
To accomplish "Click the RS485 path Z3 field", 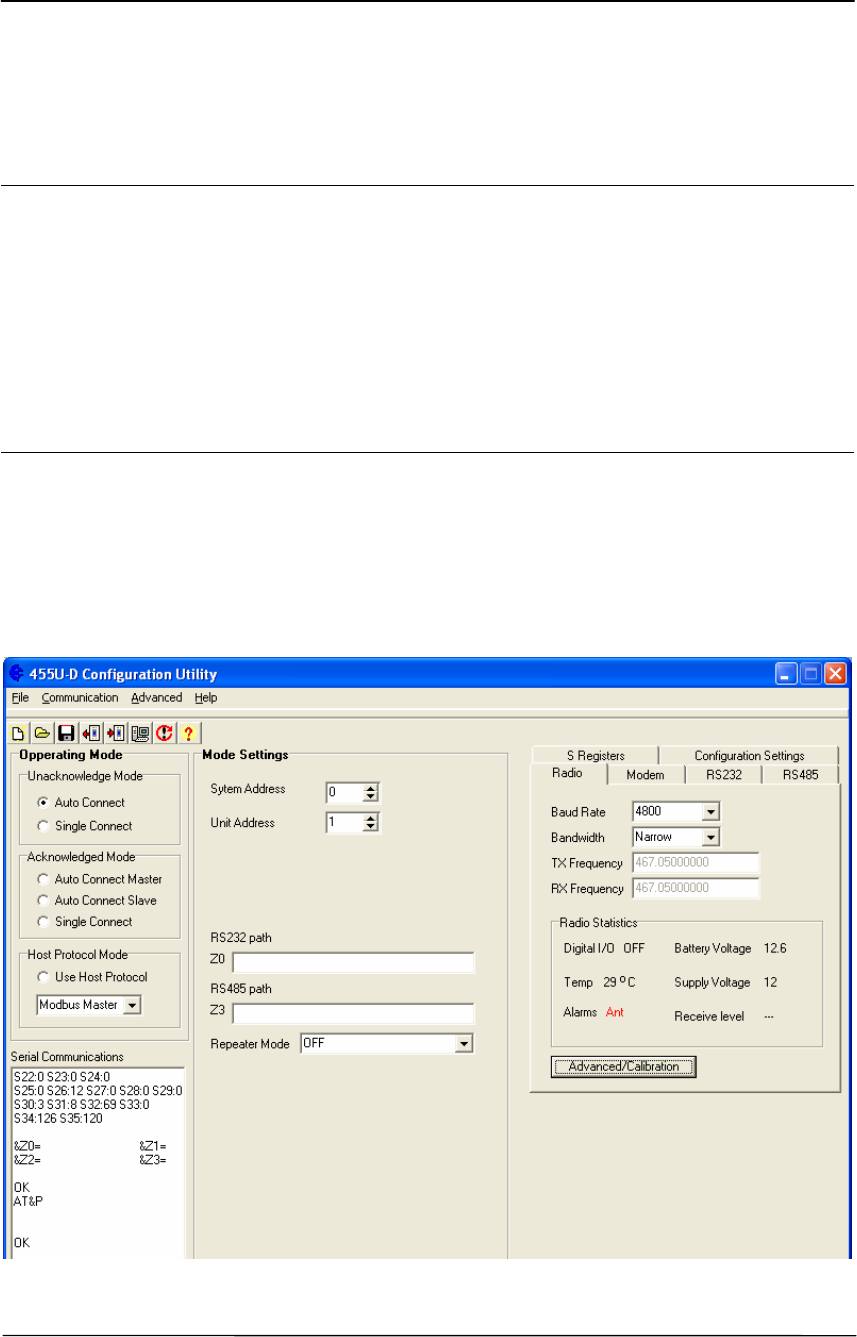I will (353, 1014).
